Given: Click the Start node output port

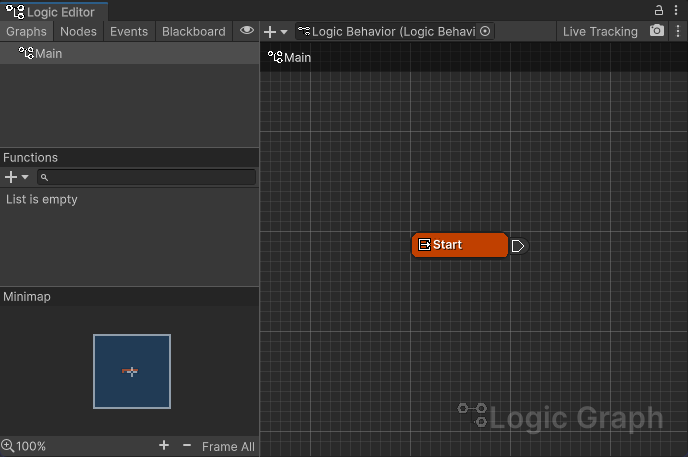Looking at the screenshot, I should (518, 246).
